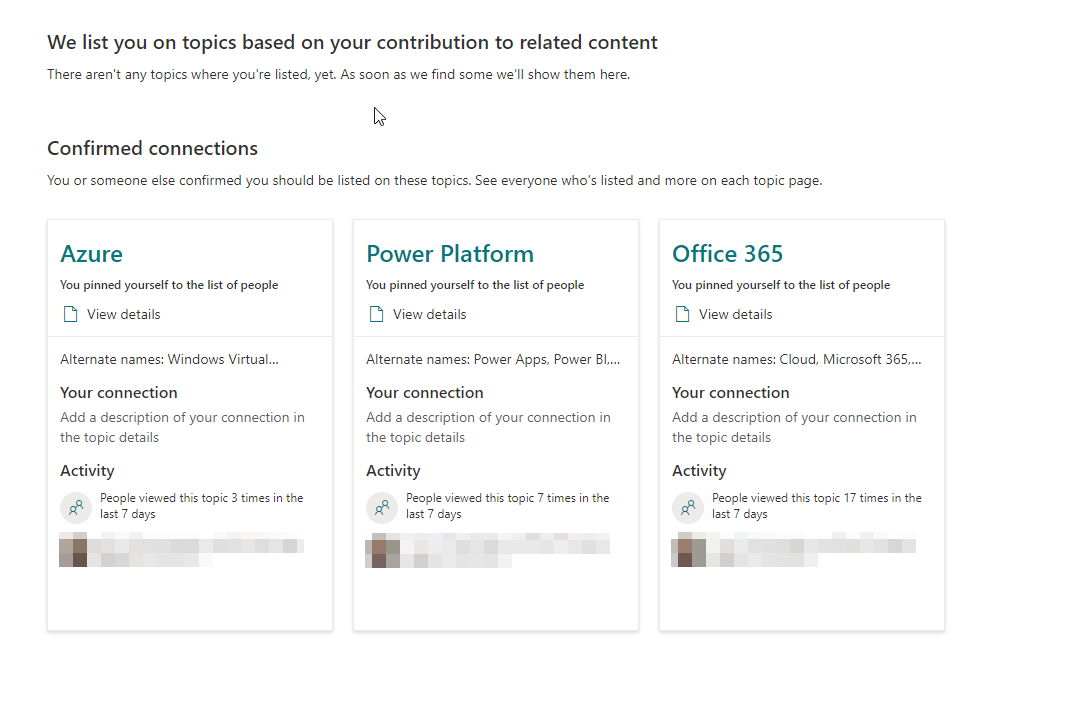Click View details on the Office 365 card
Image resolution: width=1074 pixels, height=712 pixels.
click(x=733, y=313)
